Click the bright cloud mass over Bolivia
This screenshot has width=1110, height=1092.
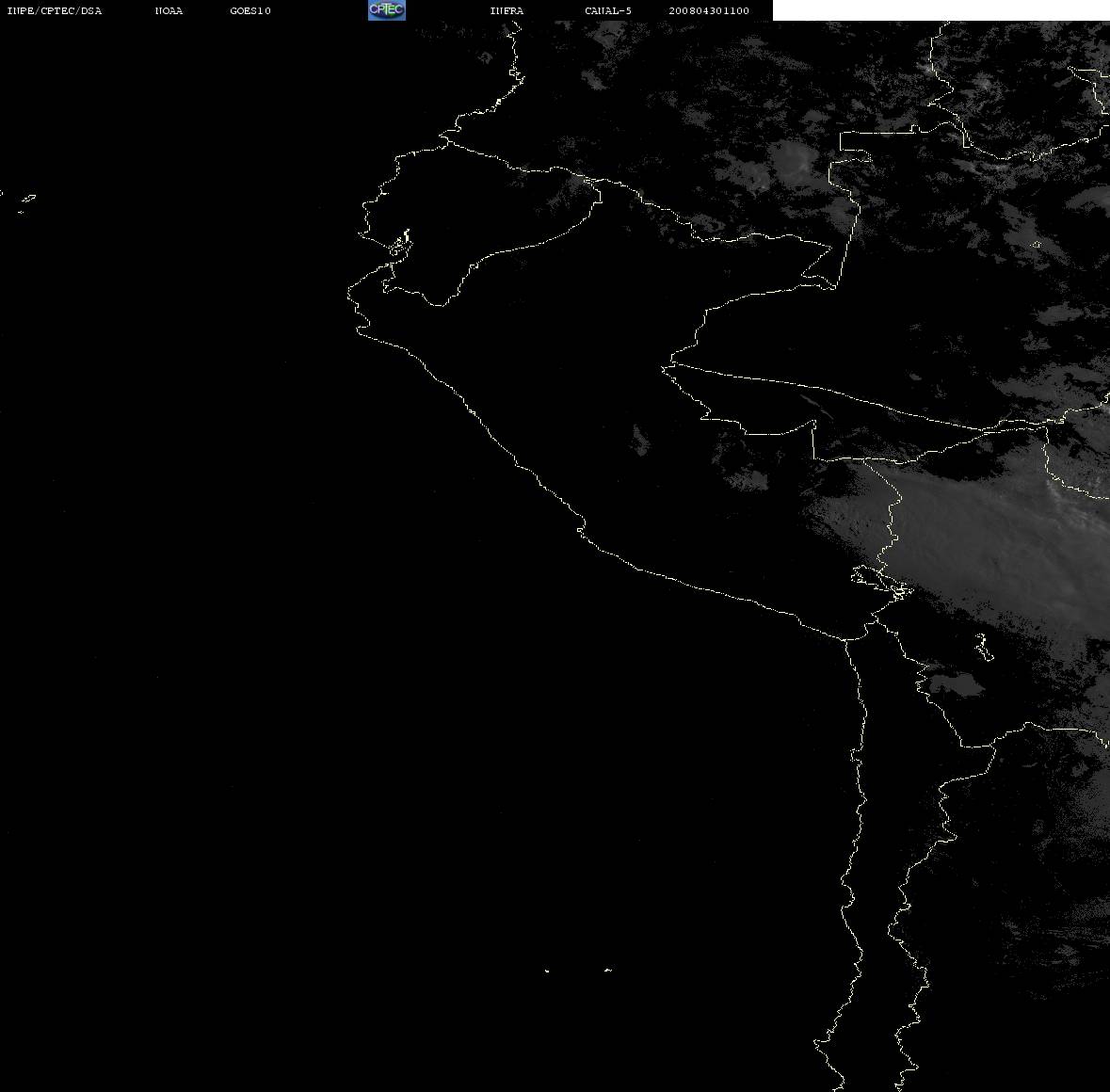click(x=991, y=545)
